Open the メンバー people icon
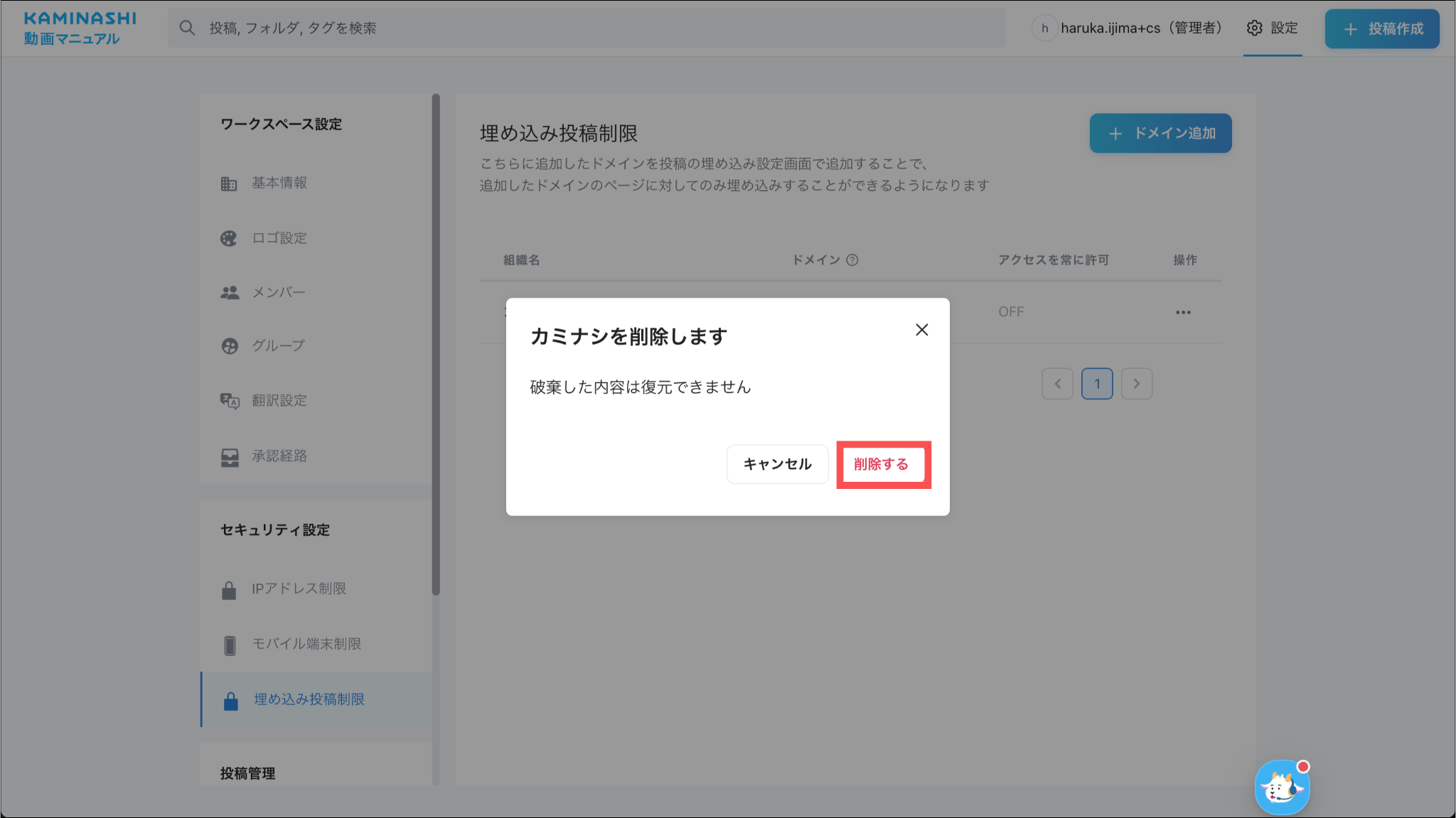Screen dimensions: 1456x818 [x=229, y=293]
